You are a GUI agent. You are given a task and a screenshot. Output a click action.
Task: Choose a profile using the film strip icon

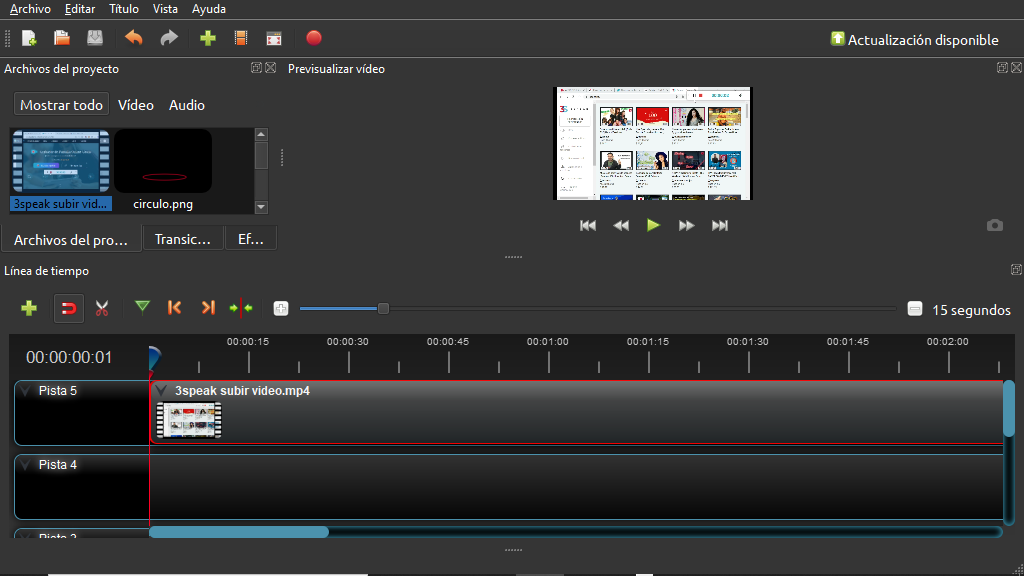pos(241,38)
